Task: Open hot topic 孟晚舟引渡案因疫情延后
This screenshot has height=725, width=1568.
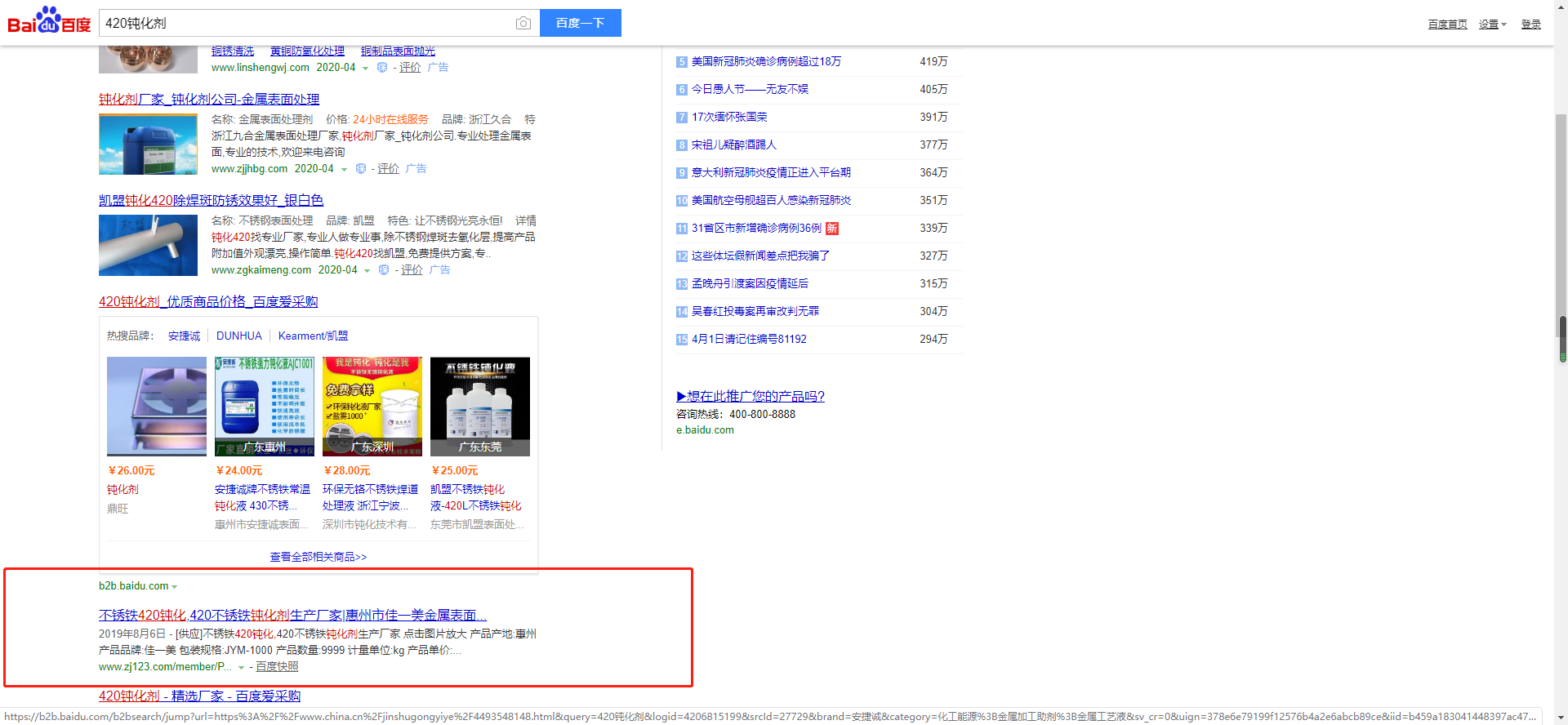Action: coord(750,283)
